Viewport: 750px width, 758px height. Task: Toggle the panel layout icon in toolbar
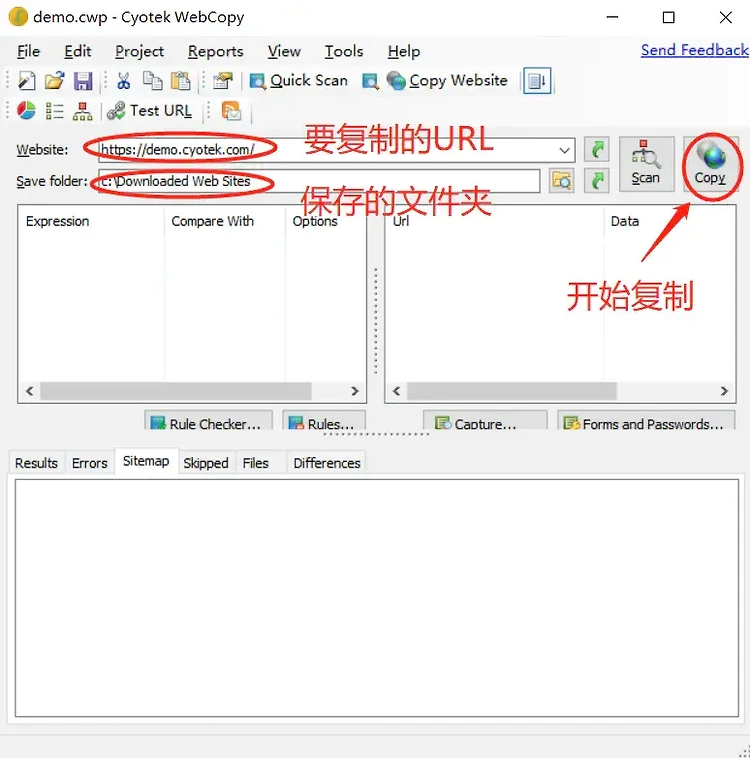coord(537,81)
